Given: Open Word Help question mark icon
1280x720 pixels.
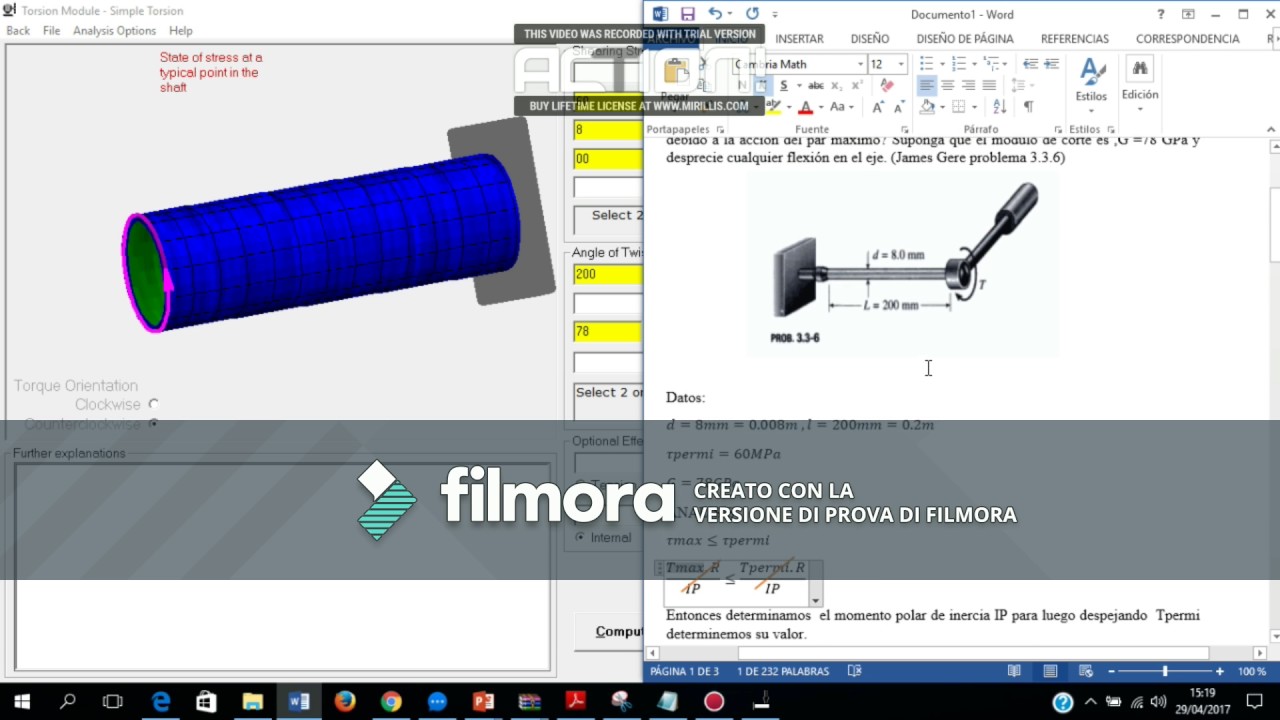Looking at the screenshot, I should tap(1161, 14).
